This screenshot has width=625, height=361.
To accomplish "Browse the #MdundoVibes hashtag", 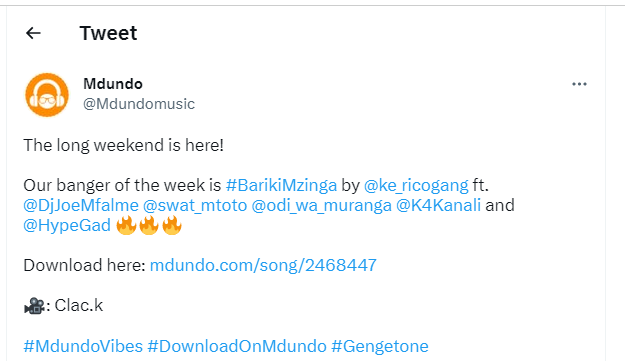I will [x=83, y=346].
